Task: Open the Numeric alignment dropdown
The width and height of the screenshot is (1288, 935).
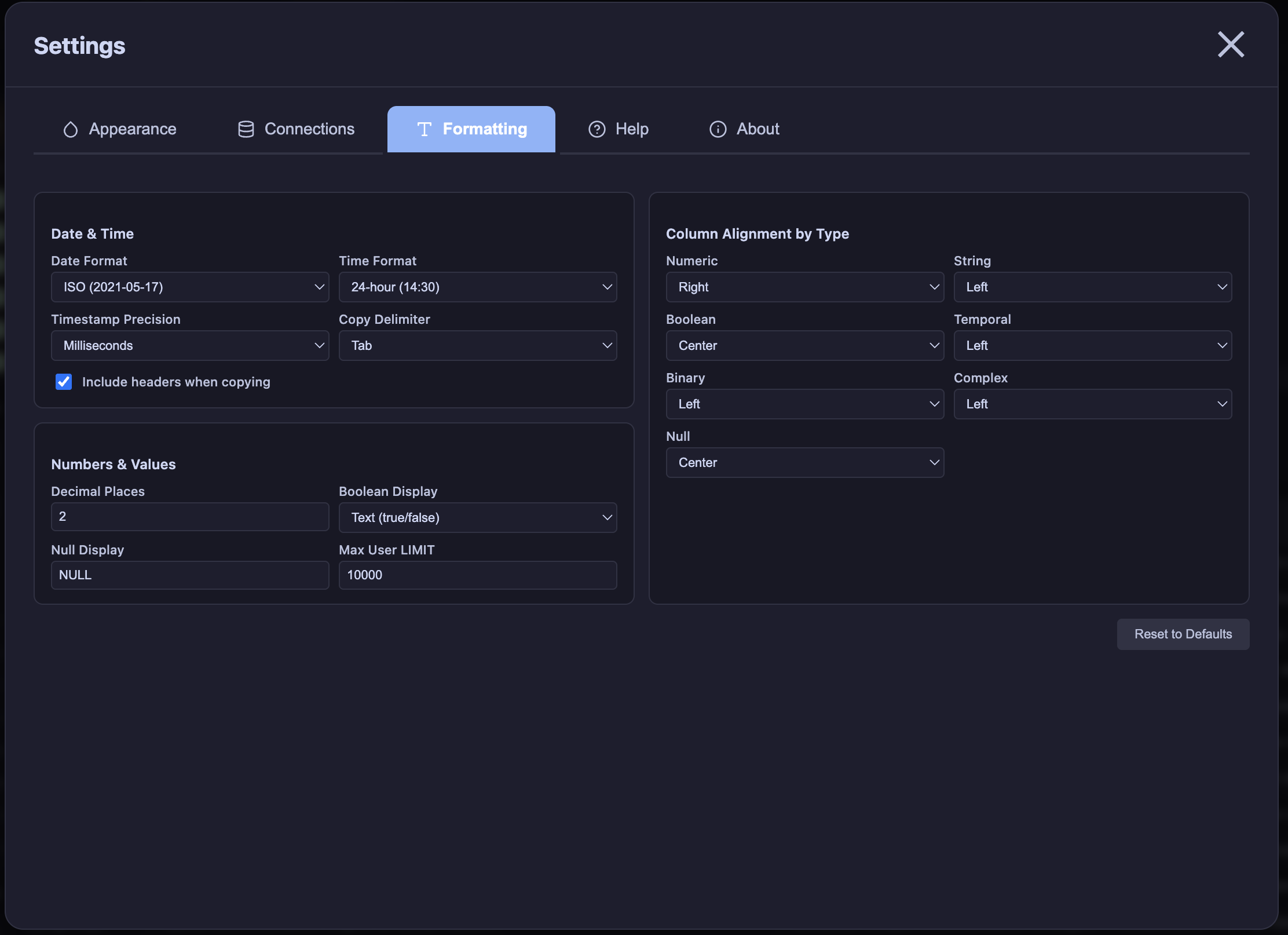Action: [804, 287]
